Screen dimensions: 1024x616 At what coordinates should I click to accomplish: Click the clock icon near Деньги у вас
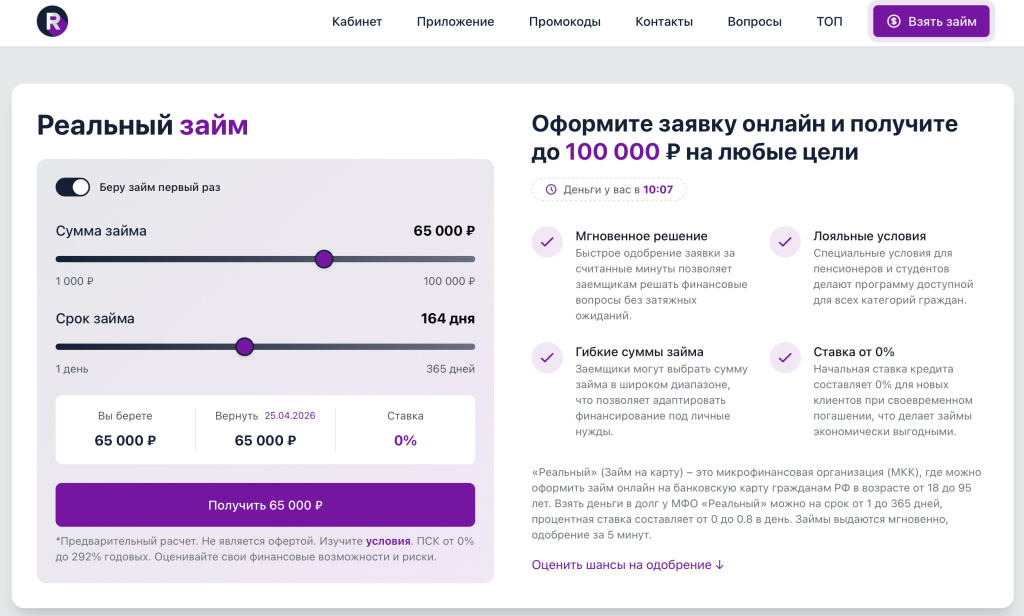(x=551, y=189)
